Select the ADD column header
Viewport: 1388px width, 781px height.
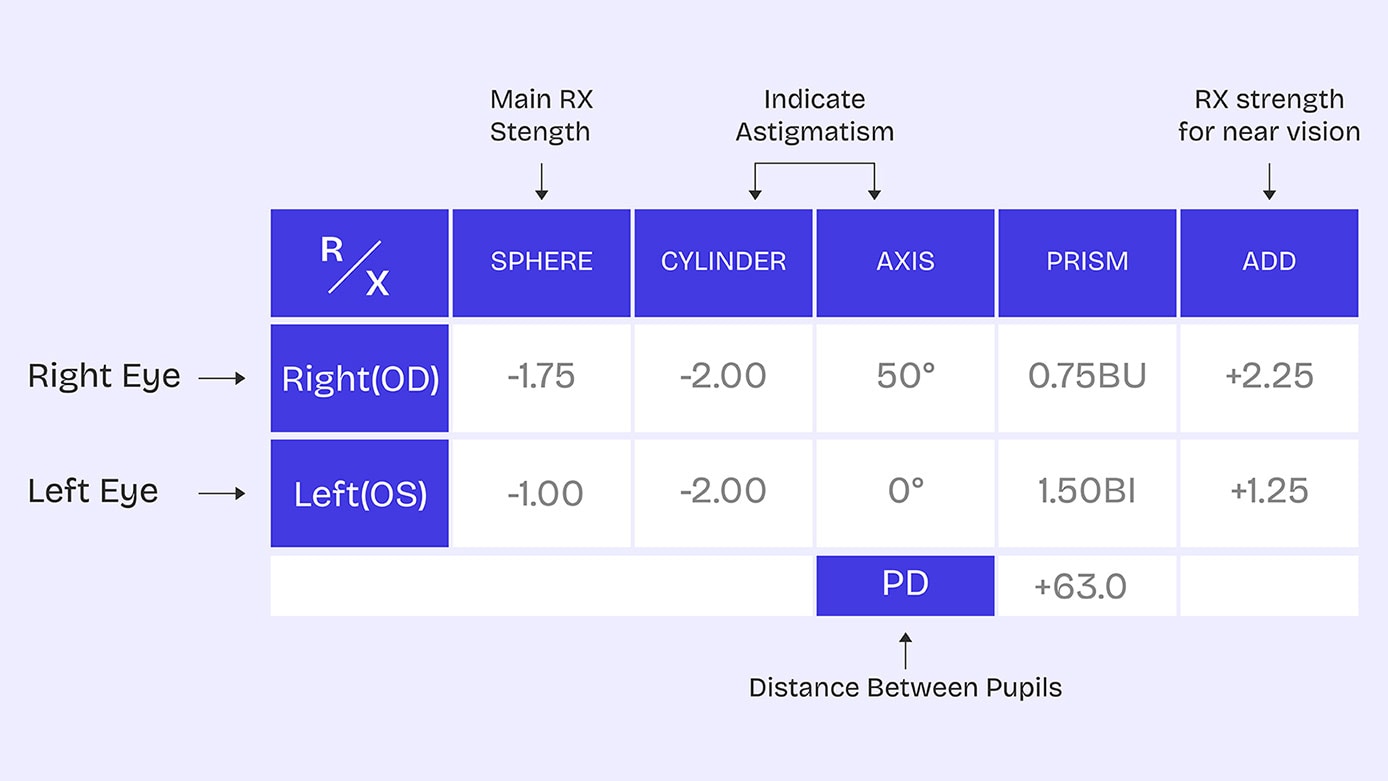(1269, 262)
